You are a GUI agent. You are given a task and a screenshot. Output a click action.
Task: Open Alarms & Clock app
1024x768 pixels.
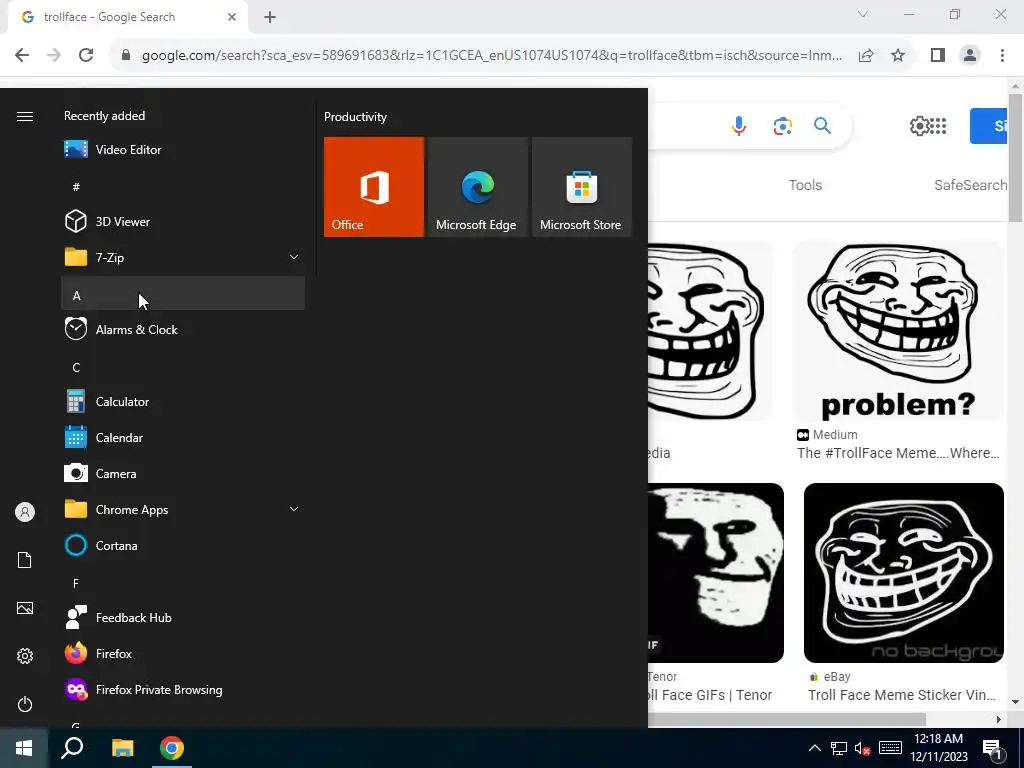(x=183, y=329)
